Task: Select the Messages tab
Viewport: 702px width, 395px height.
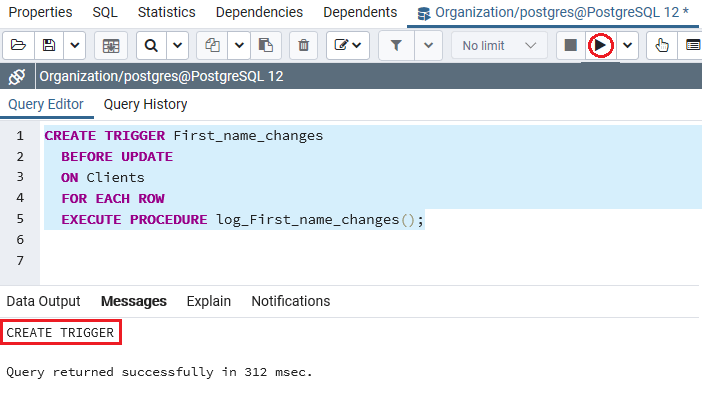Action: click(134, 301)
